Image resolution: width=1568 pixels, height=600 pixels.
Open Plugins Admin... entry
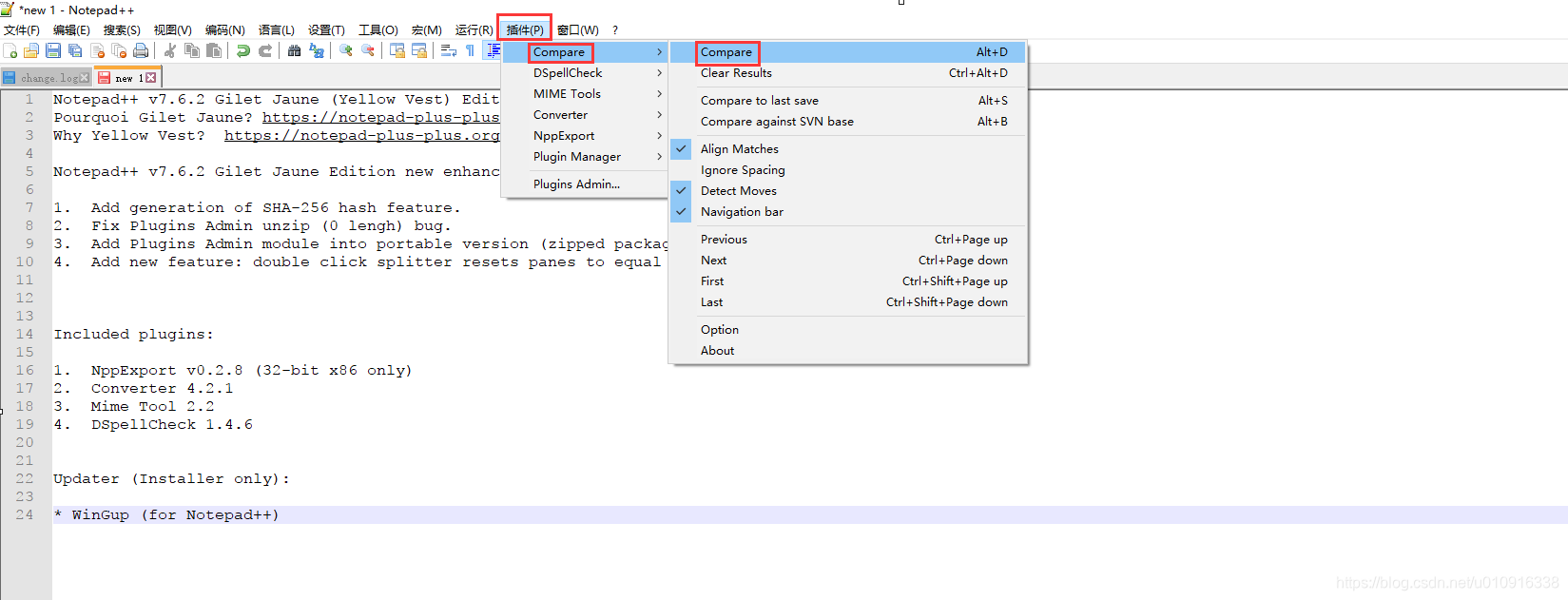(585, 184)
